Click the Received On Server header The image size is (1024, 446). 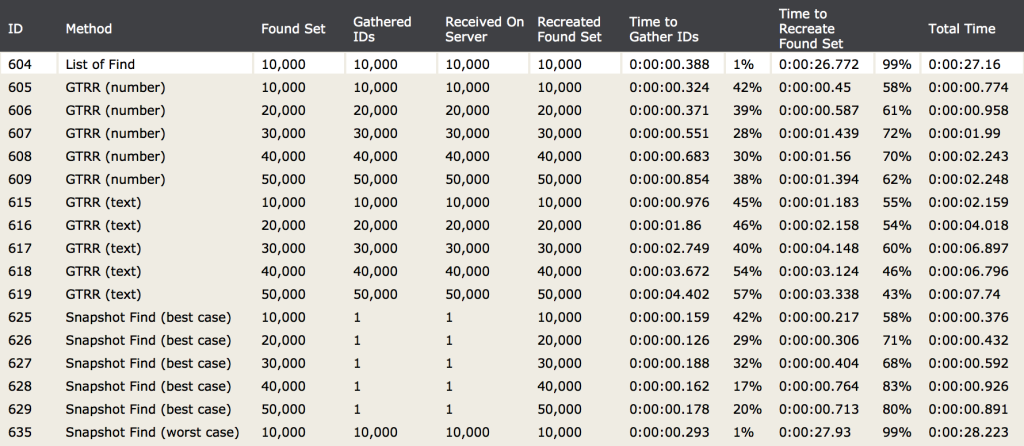click(485, 29)
